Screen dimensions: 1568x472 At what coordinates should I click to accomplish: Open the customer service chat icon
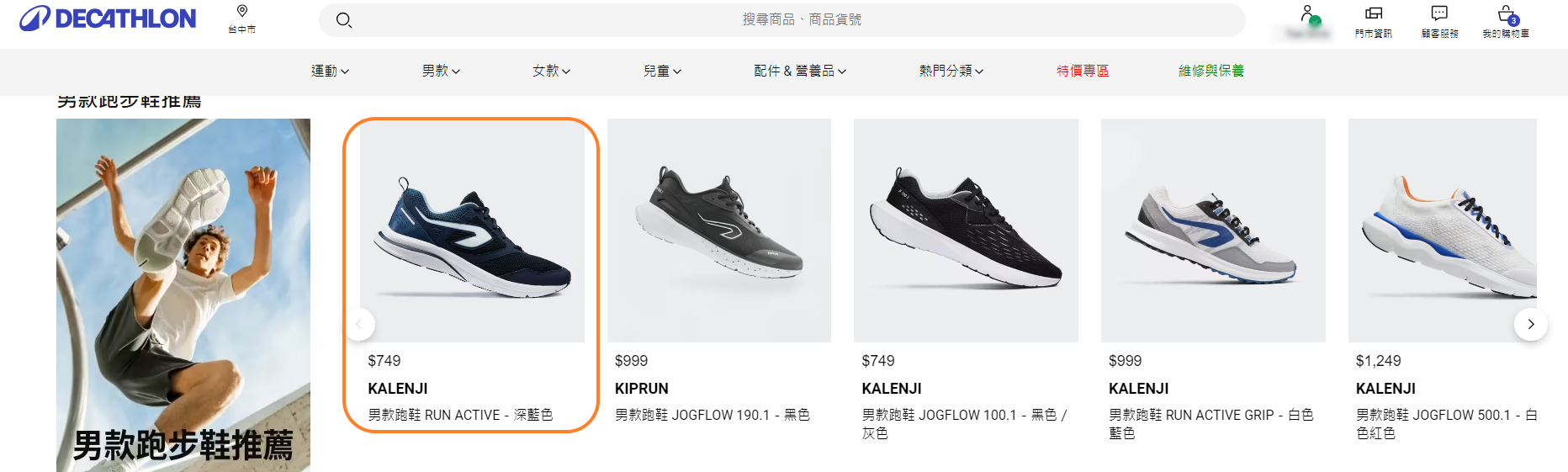point(1439,13)
